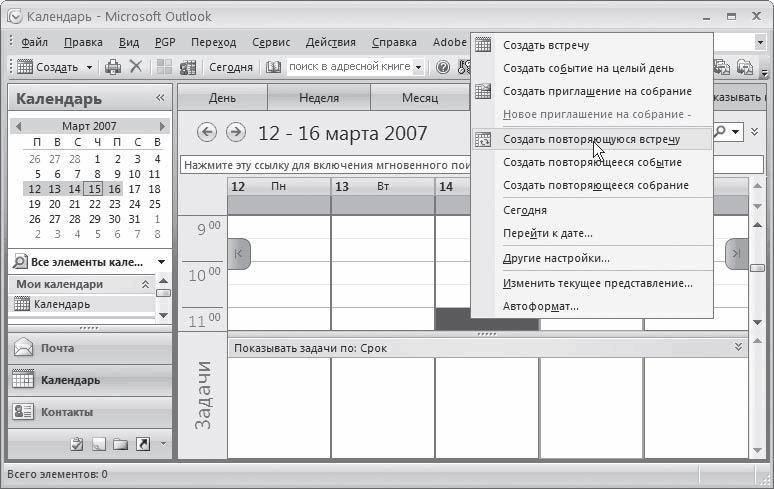Click the shortcuts icon at the pane bottom
774x489 pixels.
(143, 444)
